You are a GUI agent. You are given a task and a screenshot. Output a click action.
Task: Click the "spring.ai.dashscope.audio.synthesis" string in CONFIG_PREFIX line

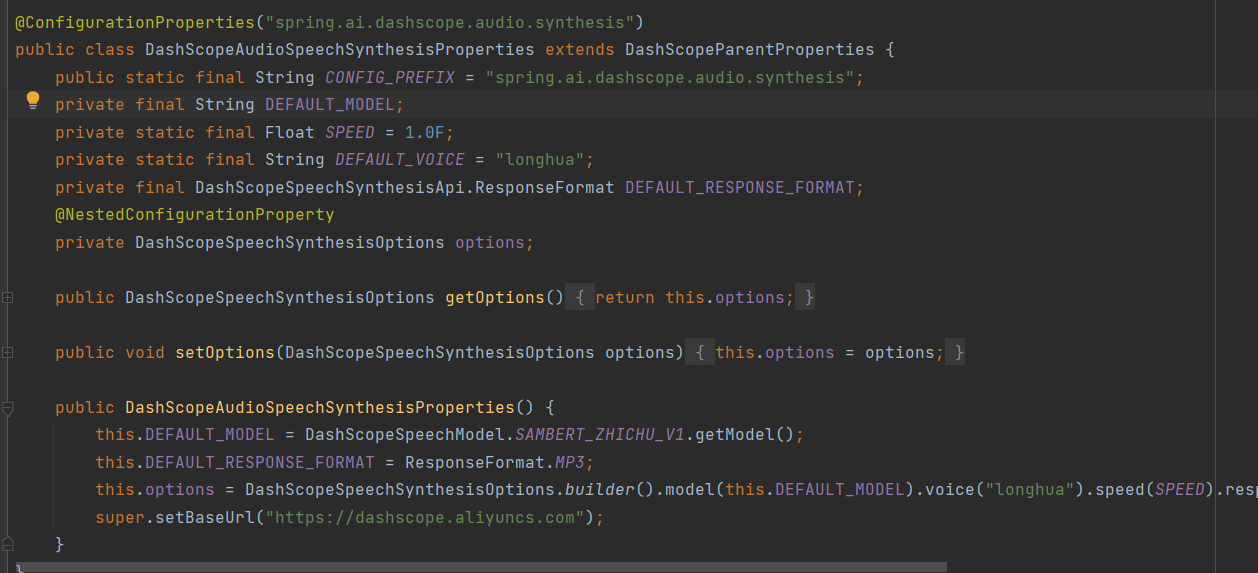click(670, 77)
